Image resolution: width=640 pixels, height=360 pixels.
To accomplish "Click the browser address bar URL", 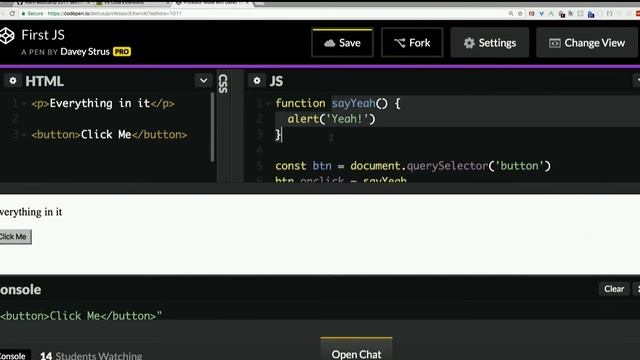I will [115, 13].
